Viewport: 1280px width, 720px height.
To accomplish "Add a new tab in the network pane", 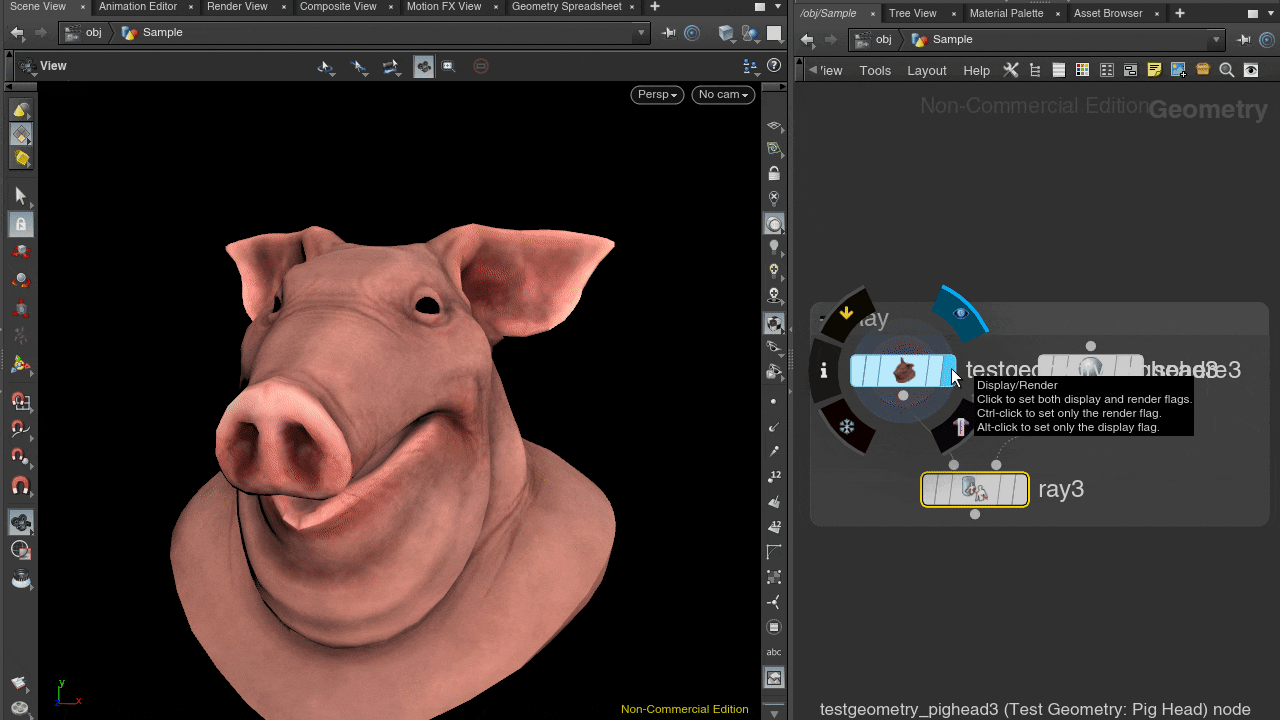I will (1180, 13).
